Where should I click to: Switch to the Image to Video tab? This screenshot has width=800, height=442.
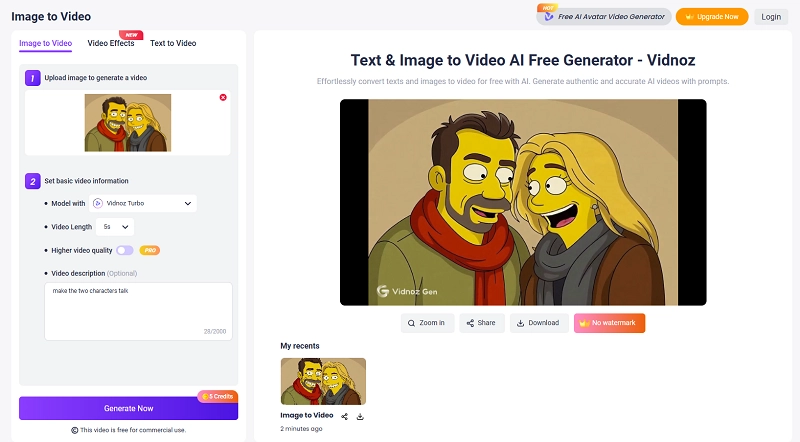coord(45,43)
